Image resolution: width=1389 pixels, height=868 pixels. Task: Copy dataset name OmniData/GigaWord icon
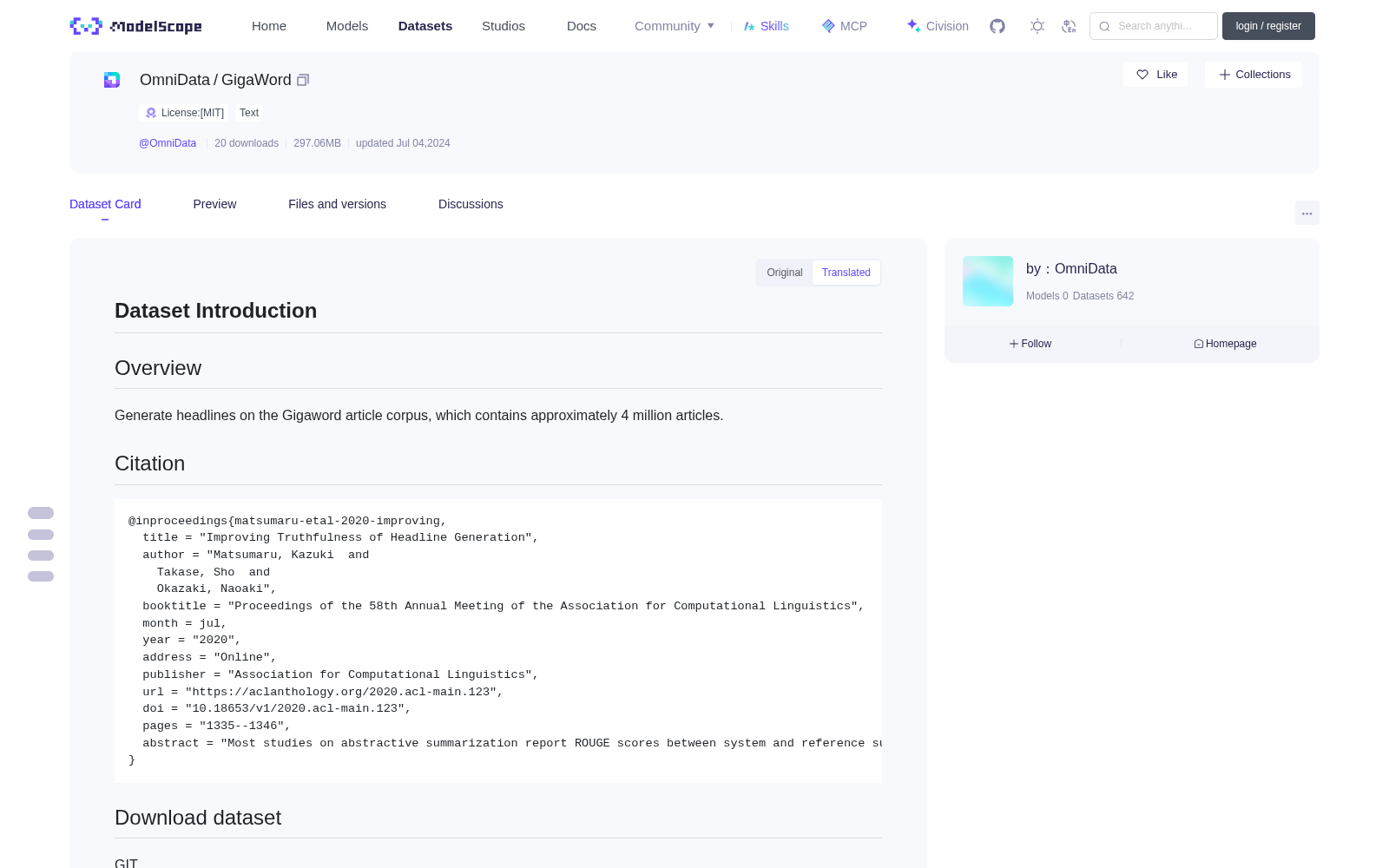click(x=303, y=80)
